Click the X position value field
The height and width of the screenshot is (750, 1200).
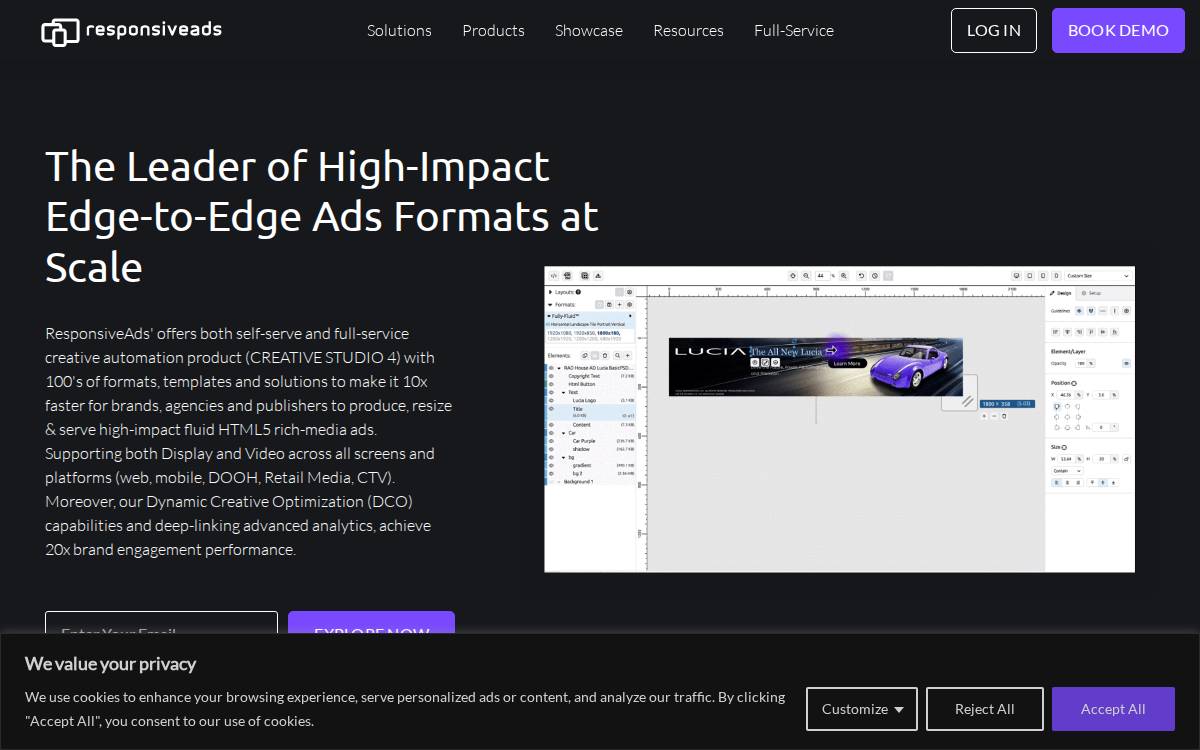point(1066,394)
